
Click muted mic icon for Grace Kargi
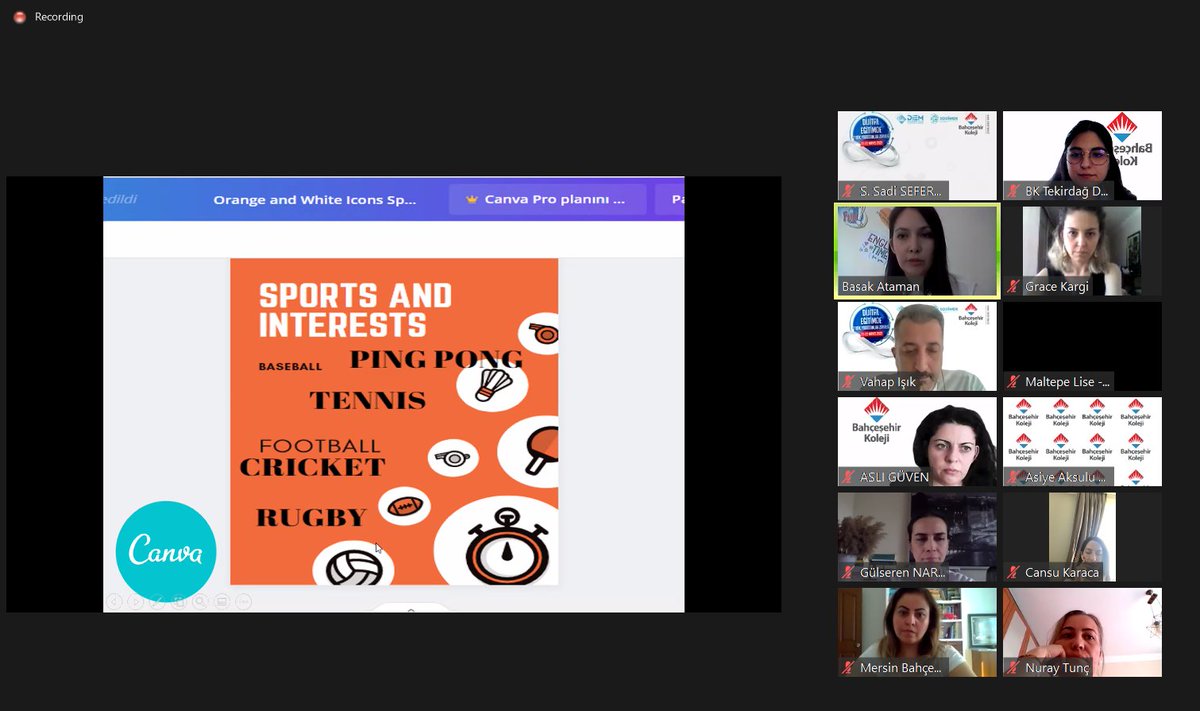pos(1013,287)
